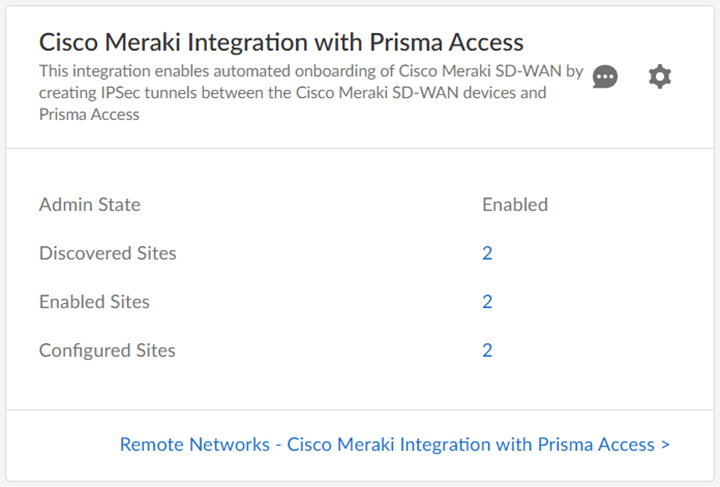Open the comments speech bubble icon
The width and height of the screenshot is (720, 487).
click(605, 77)
